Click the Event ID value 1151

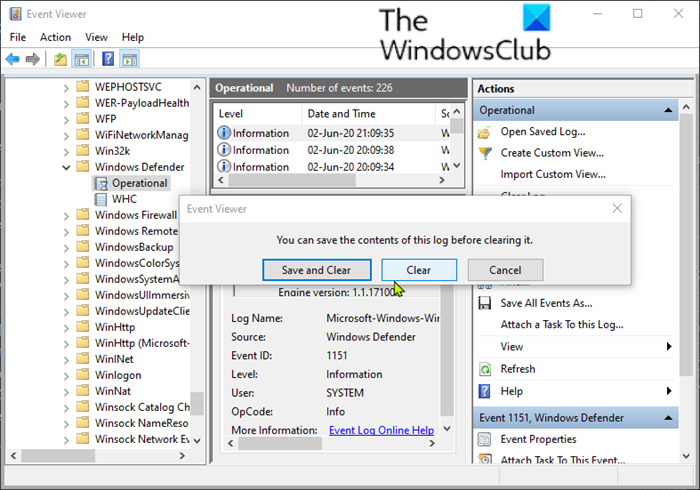pyautogui.click(x=337, y=356)
